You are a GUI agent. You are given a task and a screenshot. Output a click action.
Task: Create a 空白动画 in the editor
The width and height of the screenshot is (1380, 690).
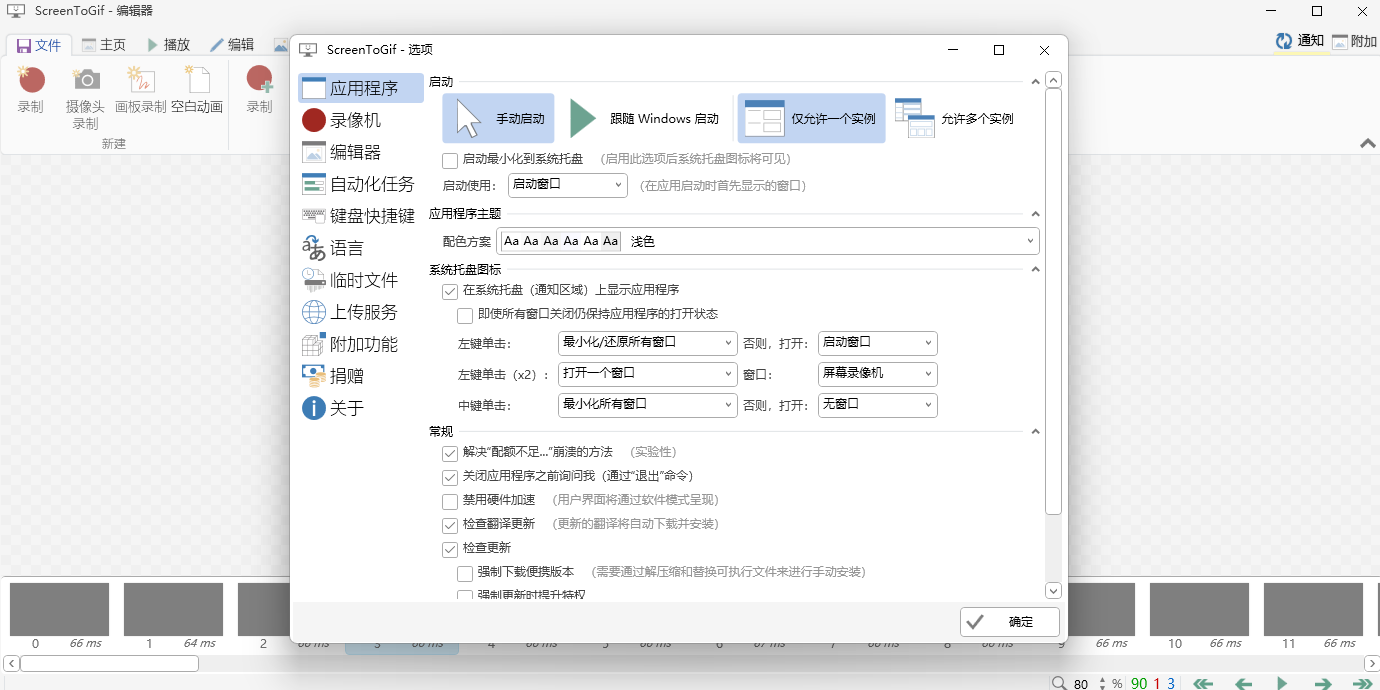197,89
